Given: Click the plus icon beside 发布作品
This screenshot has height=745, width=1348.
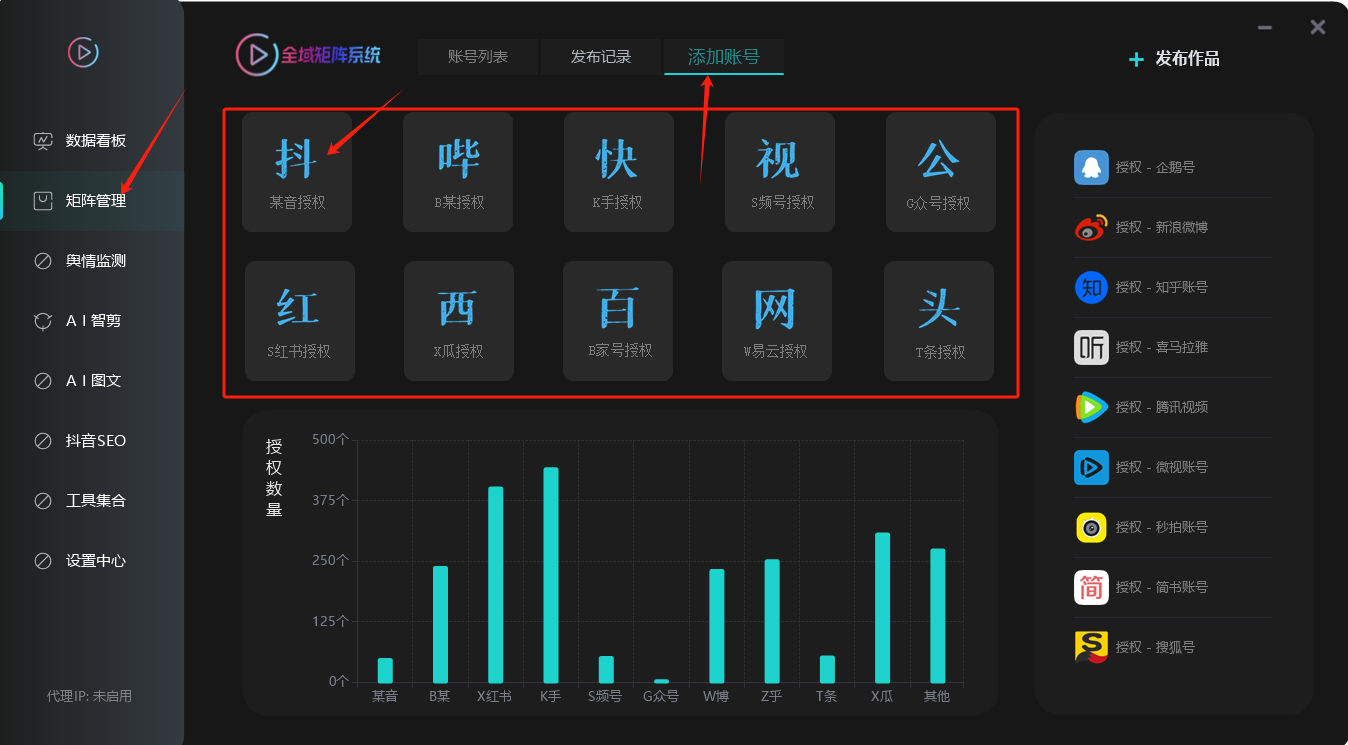Looking at the screenshot, I should 1136,59.
